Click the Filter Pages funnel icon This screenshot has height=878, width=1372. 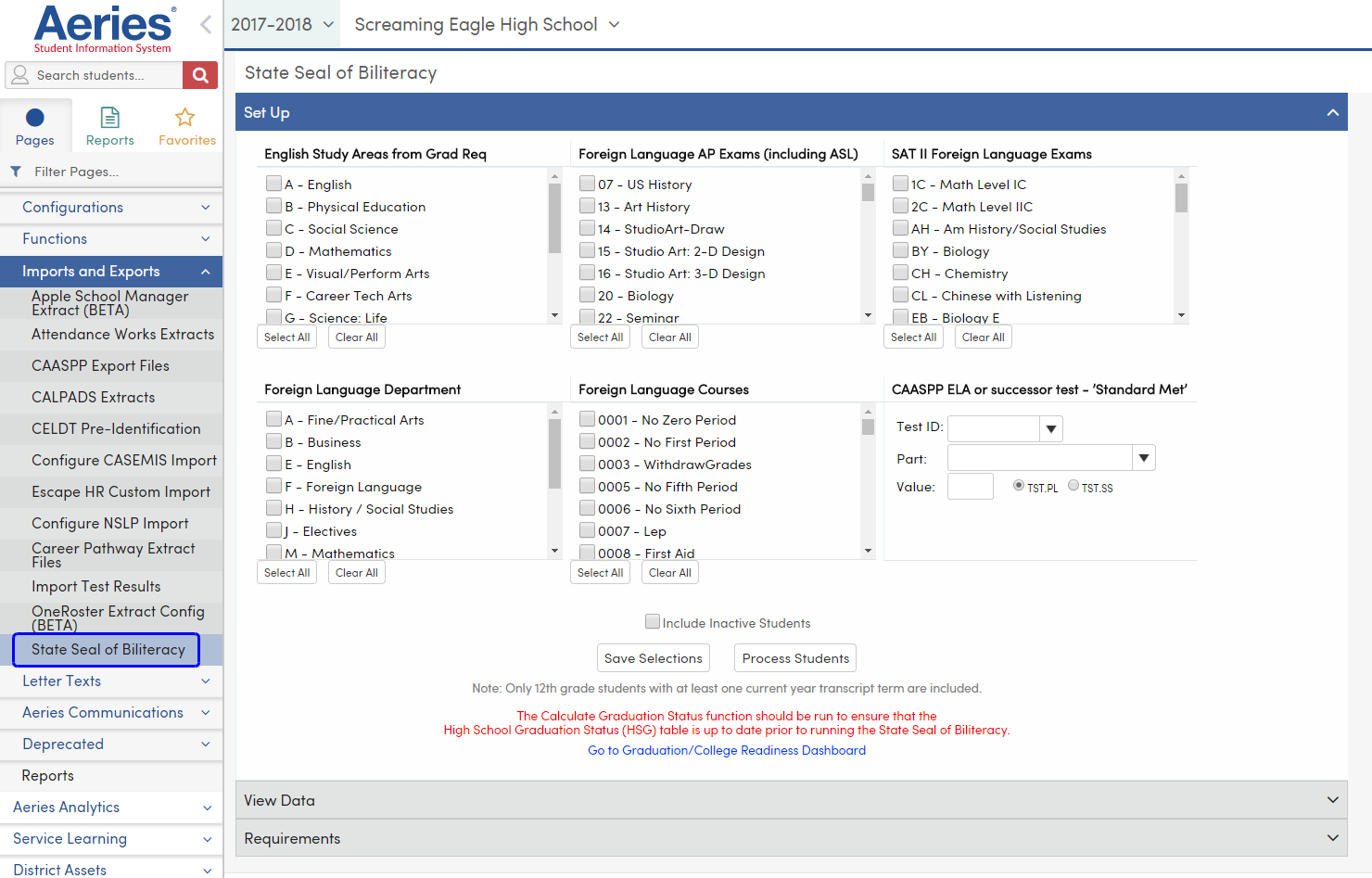(x=15, y=172)
